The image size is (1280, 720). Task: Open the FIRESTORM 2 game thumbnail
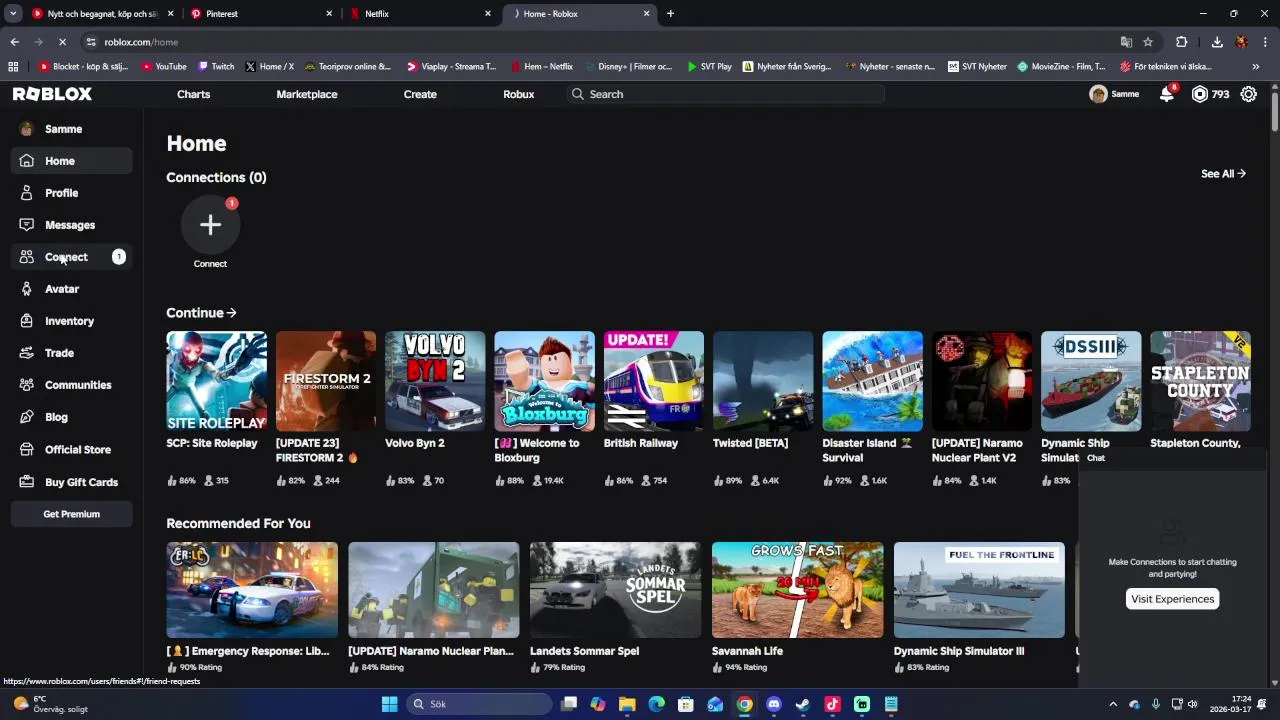click(x=326, y=381)
